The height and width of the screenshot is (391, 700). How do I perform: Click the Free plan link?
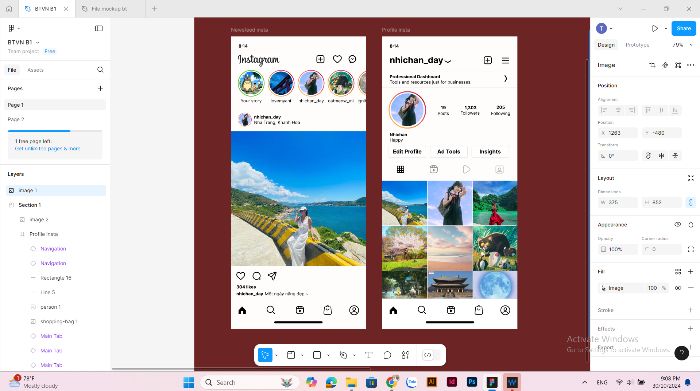pyautogui.click(x=50, y=51)
